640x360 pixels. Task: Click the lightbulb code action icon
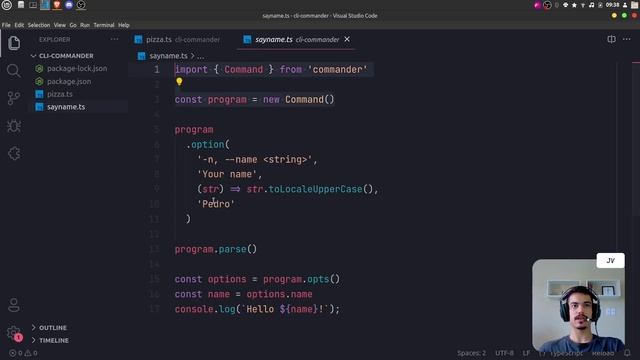(179, 82)
